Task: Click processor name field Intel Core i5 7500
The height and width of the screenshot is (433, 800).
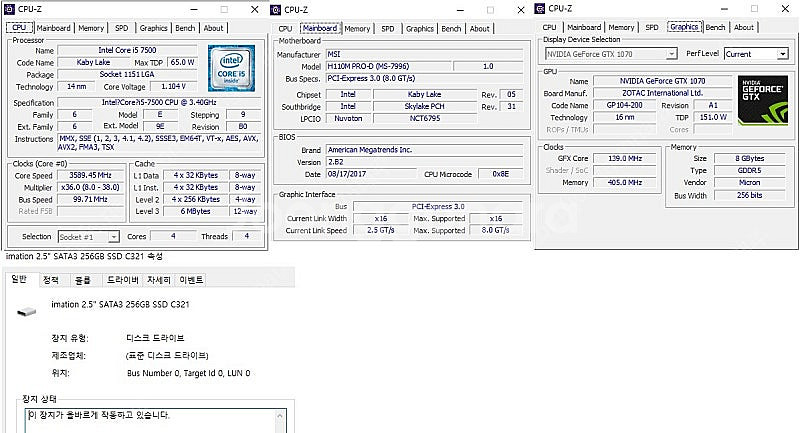Action: click(x=127, y=50)
